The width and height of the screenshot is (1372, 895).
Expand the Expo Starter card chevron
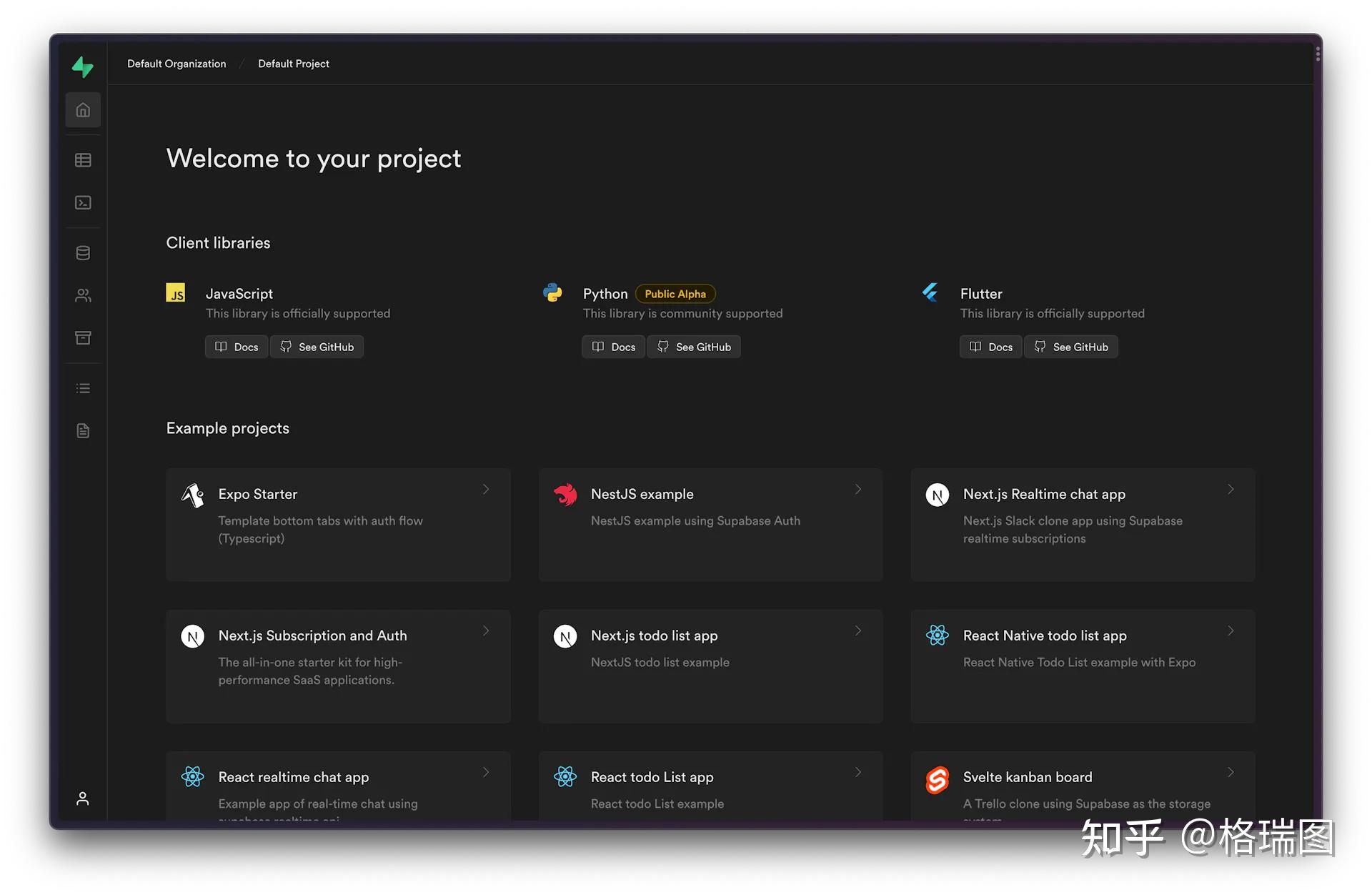[486, 490]
